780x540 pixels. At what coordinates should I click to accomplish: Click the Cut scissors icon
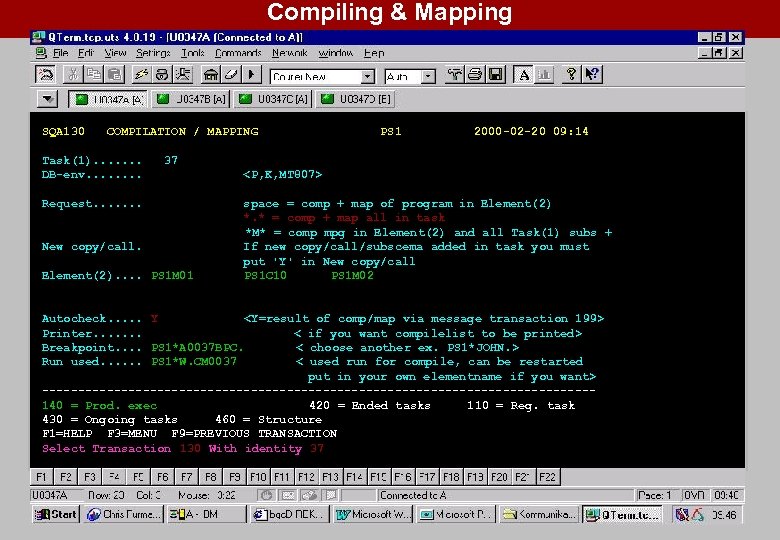point(73,75)
